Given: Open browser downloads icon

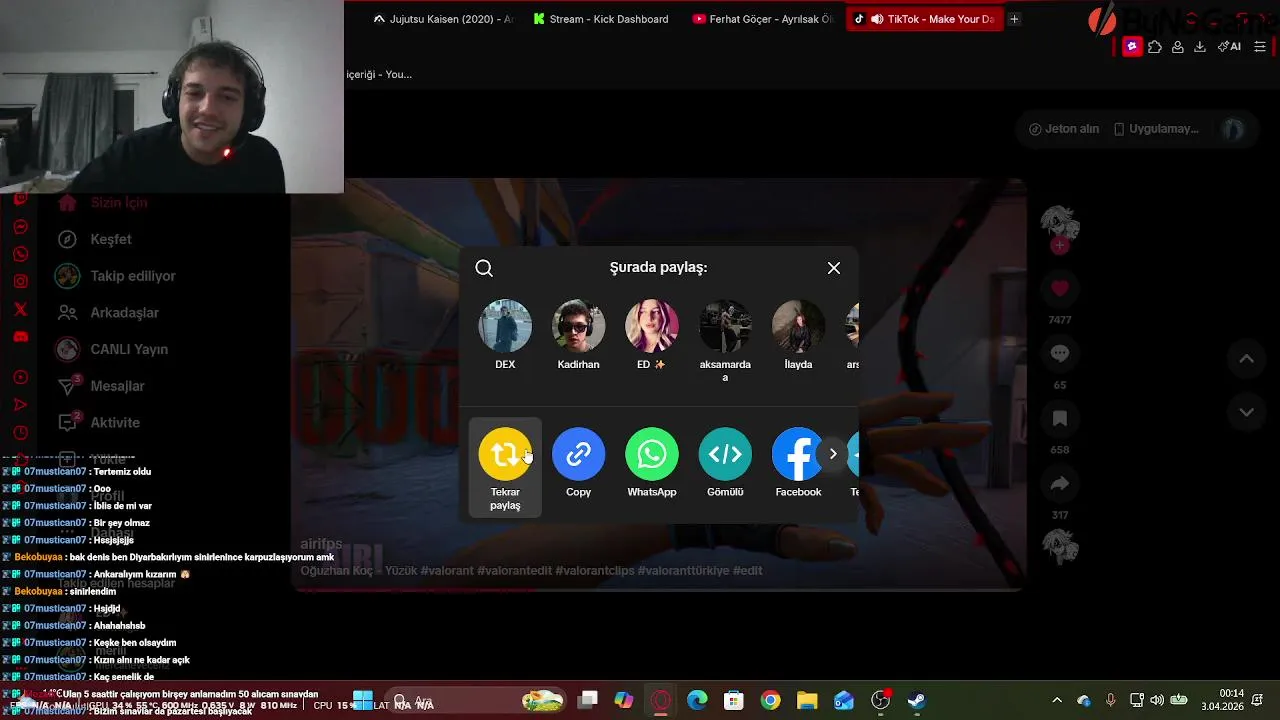Looking at the screenshot, I should [1200, 47].
